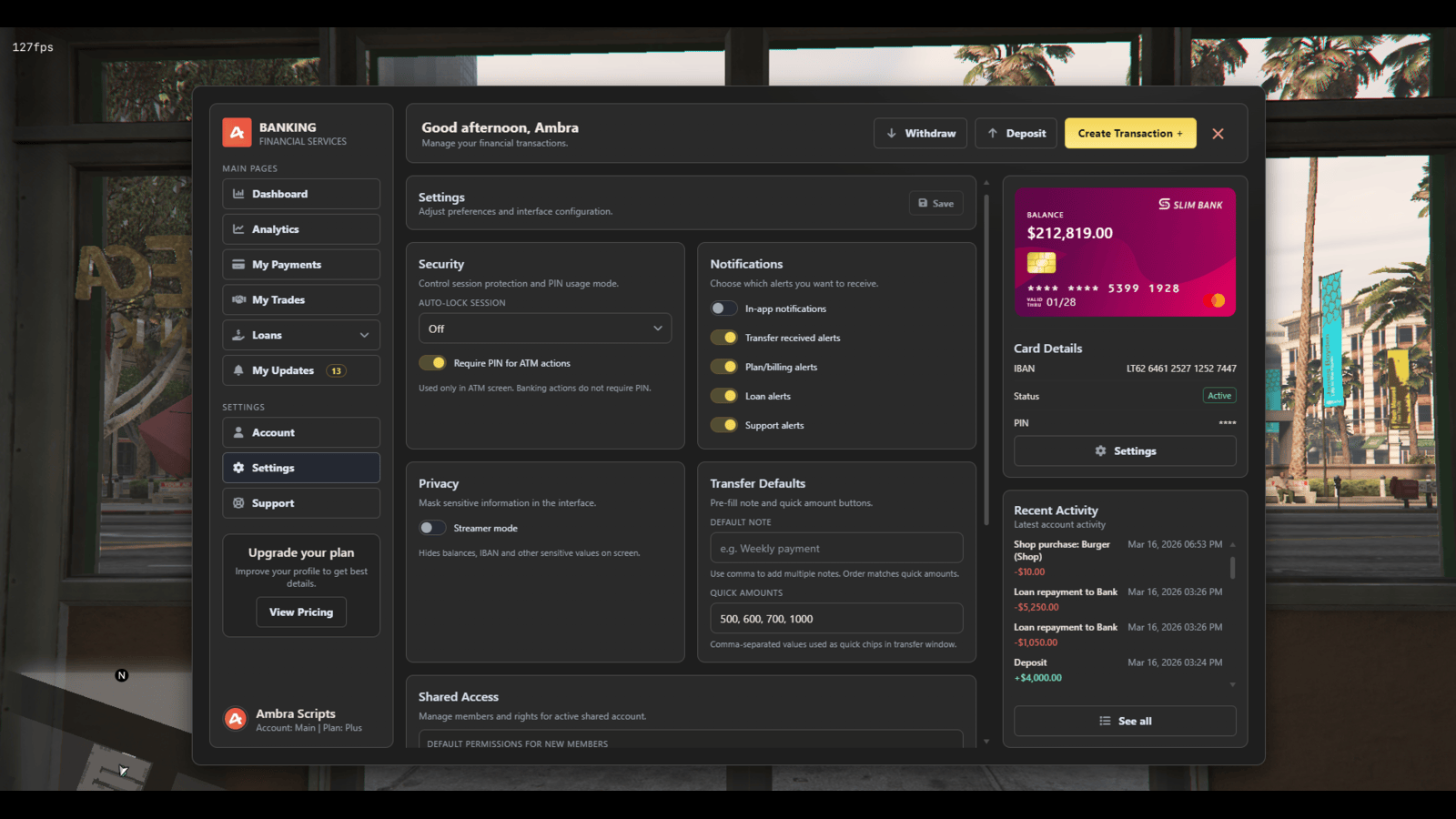Open the Banking logo home
The height and width of the screenshot is (819, 1456).
tap(236, 132)
